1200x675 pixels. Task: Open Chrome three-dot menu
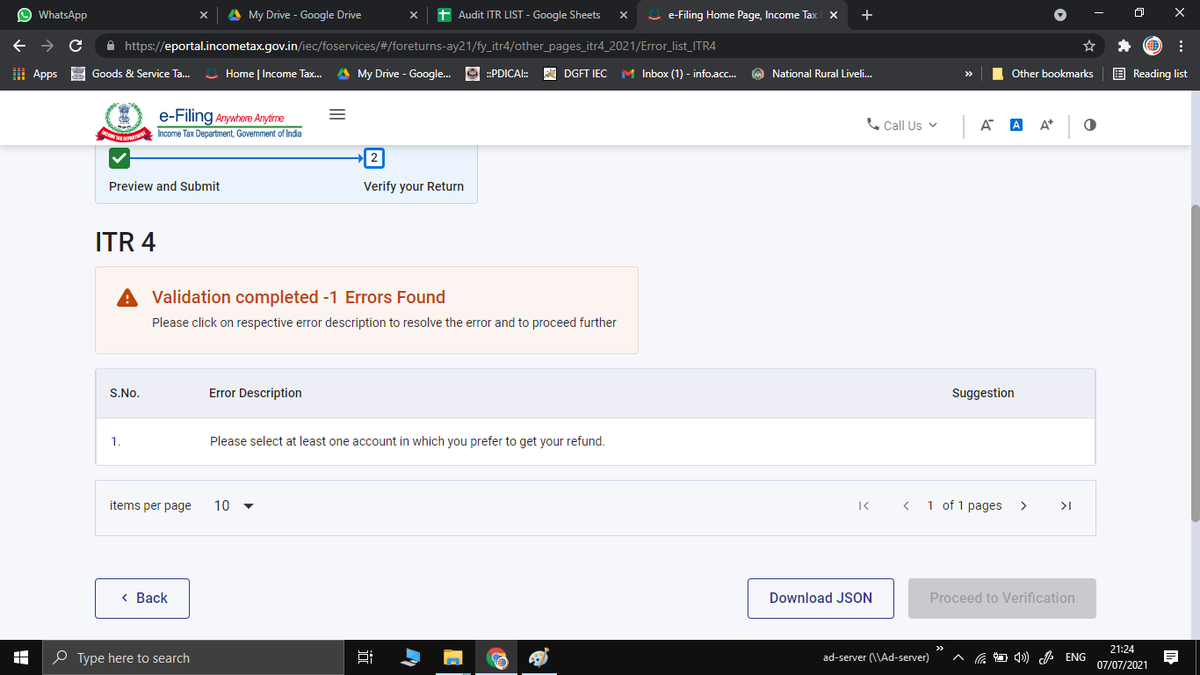[x=1181, y=46]
